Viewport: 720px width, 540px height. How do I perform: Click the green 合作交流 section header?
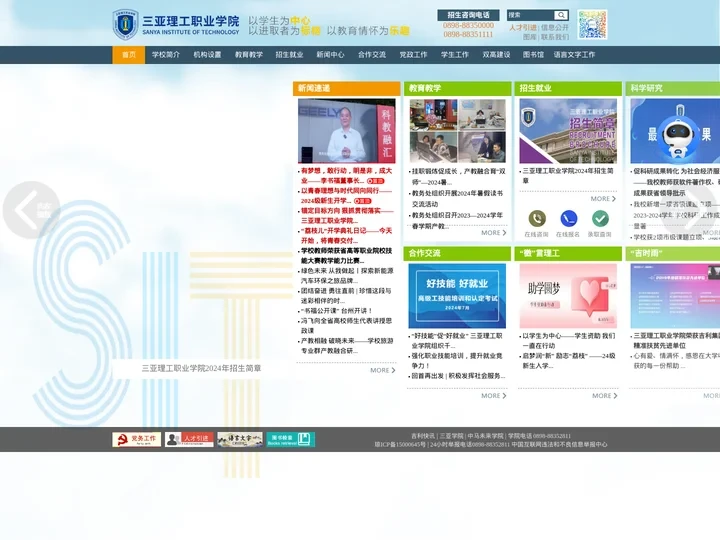(457, 253)
